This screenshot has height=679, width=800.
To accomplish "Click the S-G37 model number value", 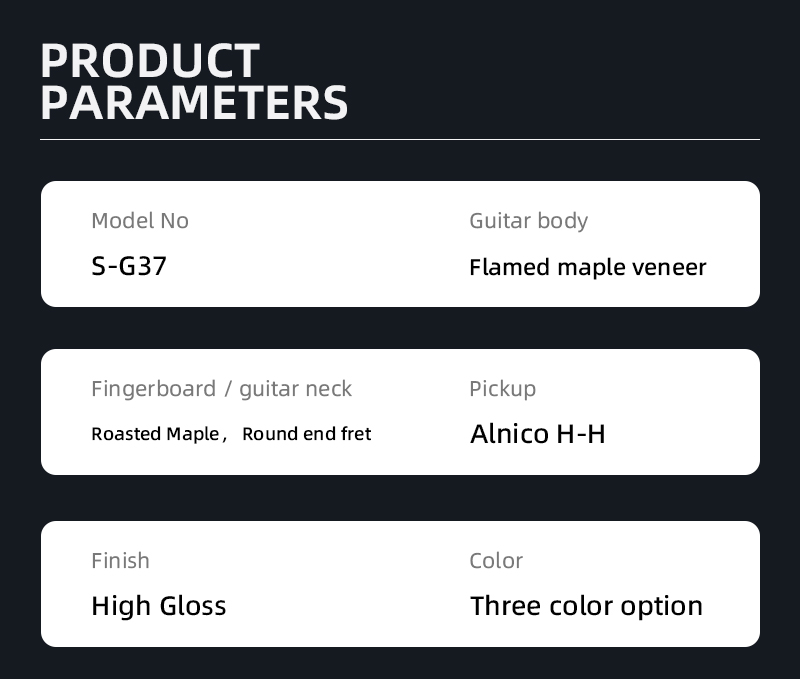I will tap(129, 267).
